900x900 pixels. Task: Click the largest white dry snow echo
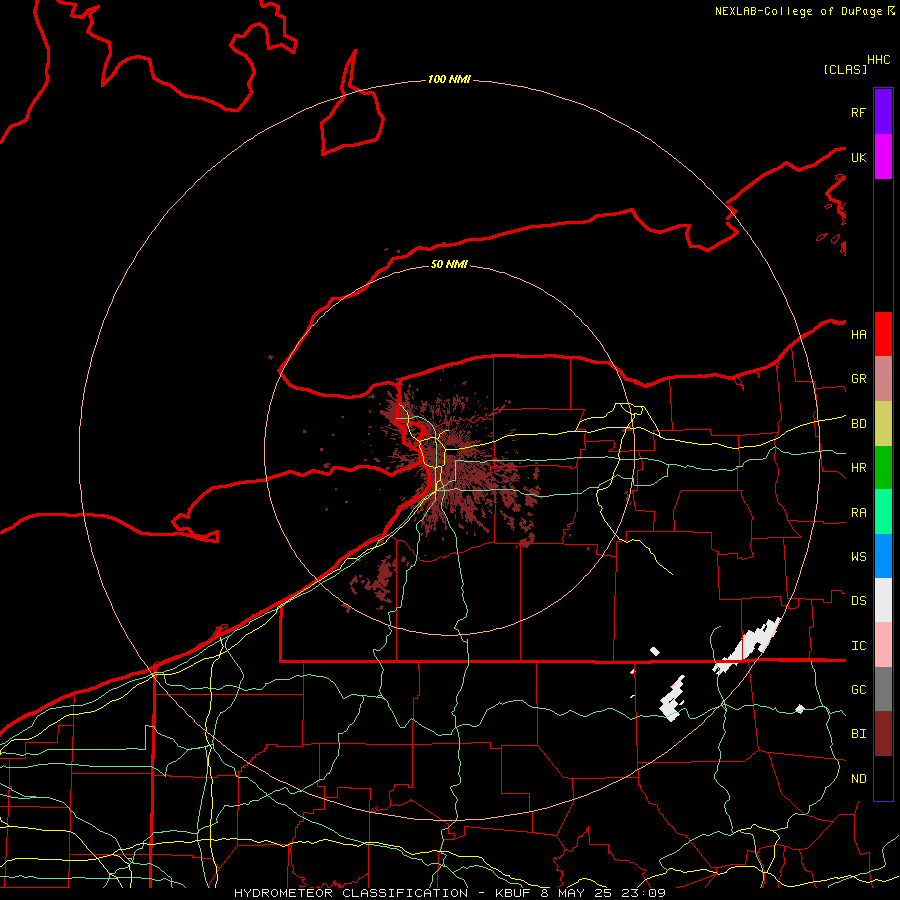[x=748, y=646]
